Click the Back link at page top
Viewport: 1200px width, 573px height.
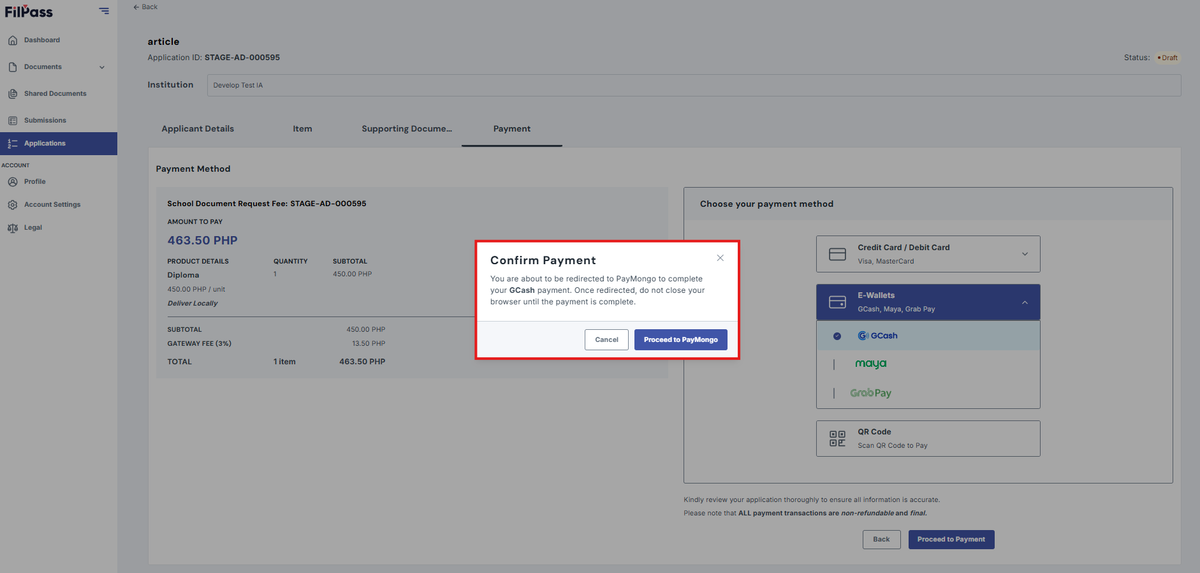click(145, 7)
